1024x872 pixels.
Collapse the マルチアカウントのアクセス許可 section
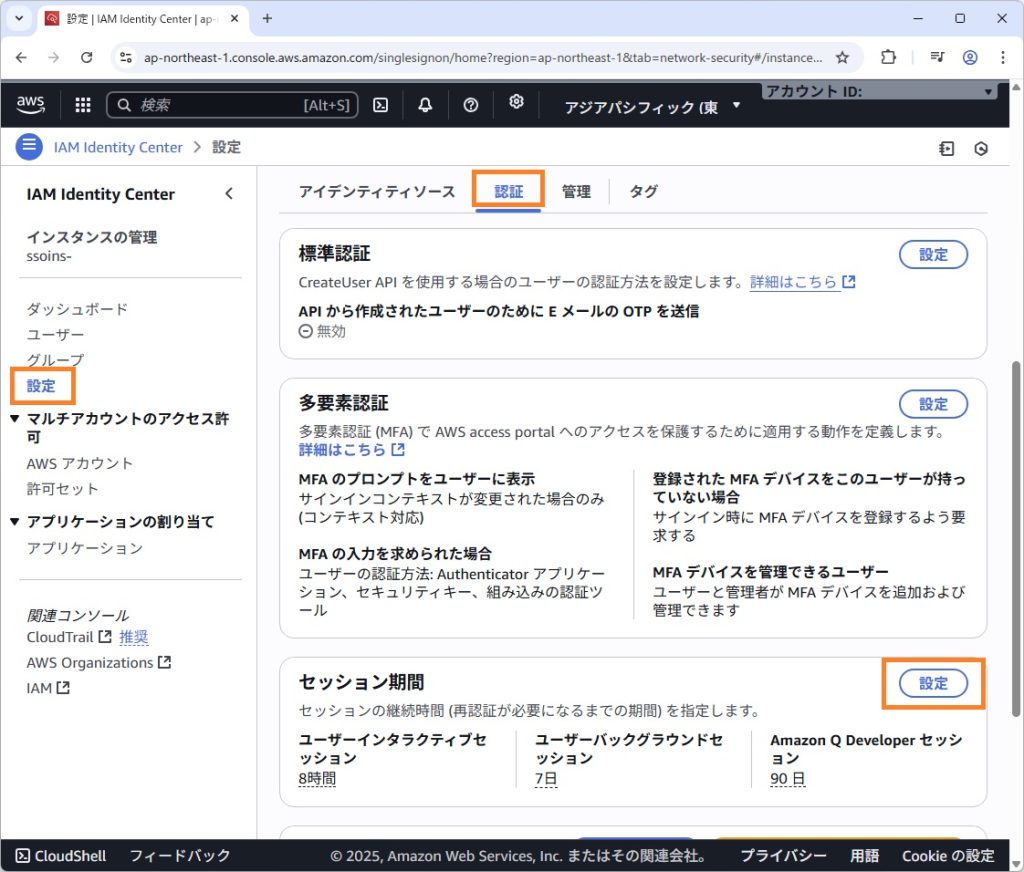pos(15,419)
